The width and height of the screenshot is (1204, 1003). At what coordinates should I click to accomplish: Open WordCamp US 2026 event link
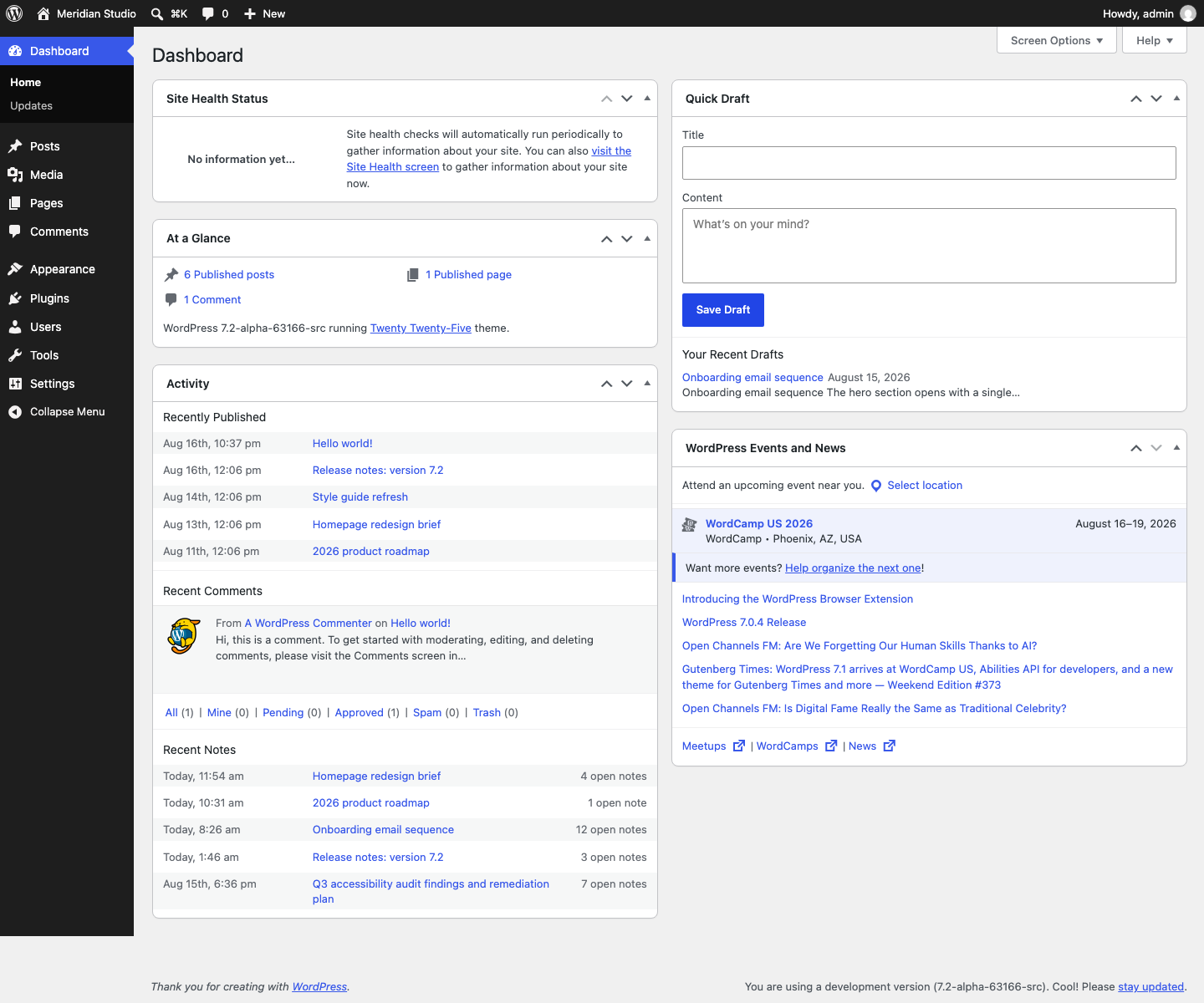759,524
